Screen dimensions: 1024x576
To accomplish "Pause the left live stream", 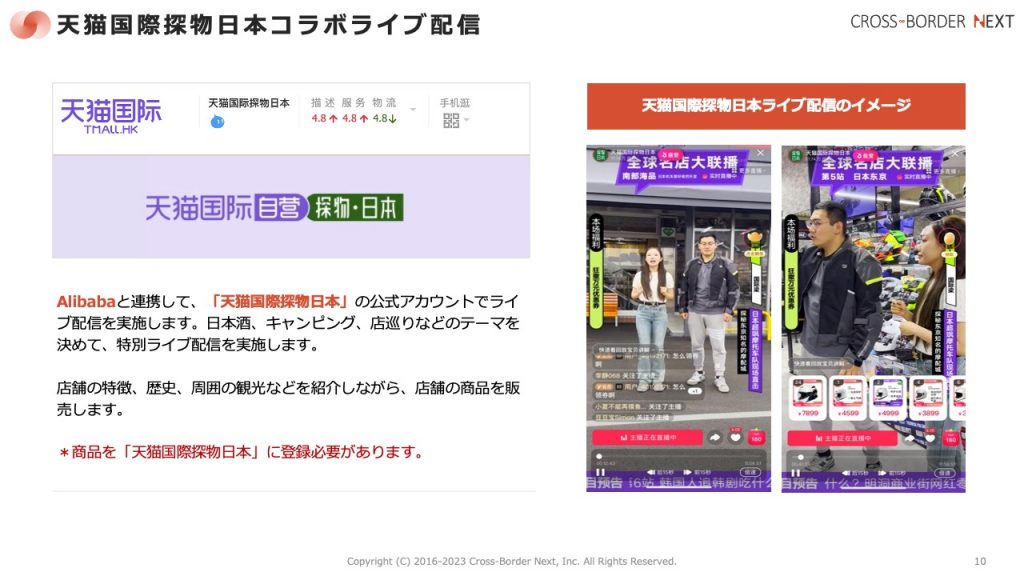I will click(600, 472).
